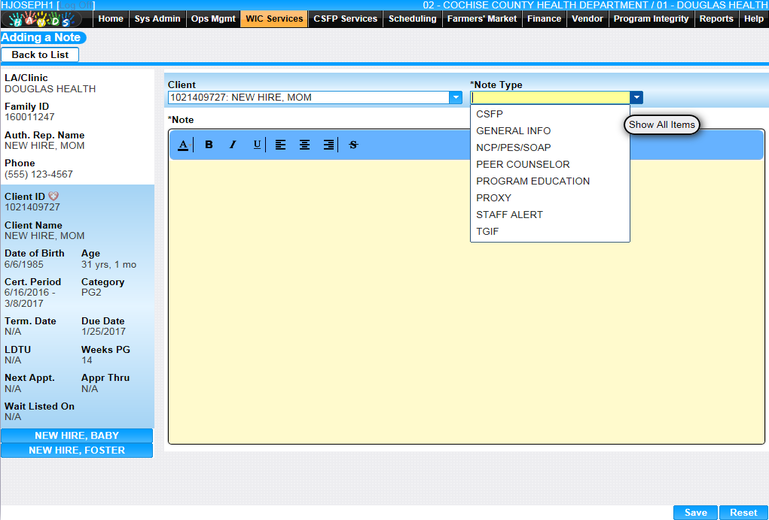Image resolution: width=769 pixels, height=520 pixels.
Task: Open the font color picker
Action: click(183, 145)
